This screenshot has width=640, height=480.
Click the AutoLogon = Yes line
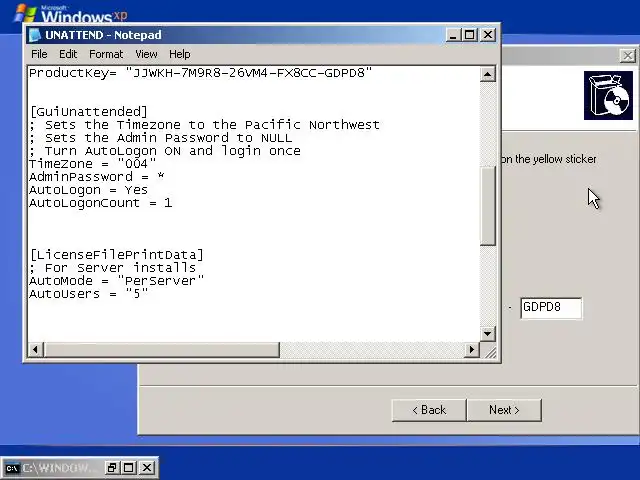(x=88, y=190)
